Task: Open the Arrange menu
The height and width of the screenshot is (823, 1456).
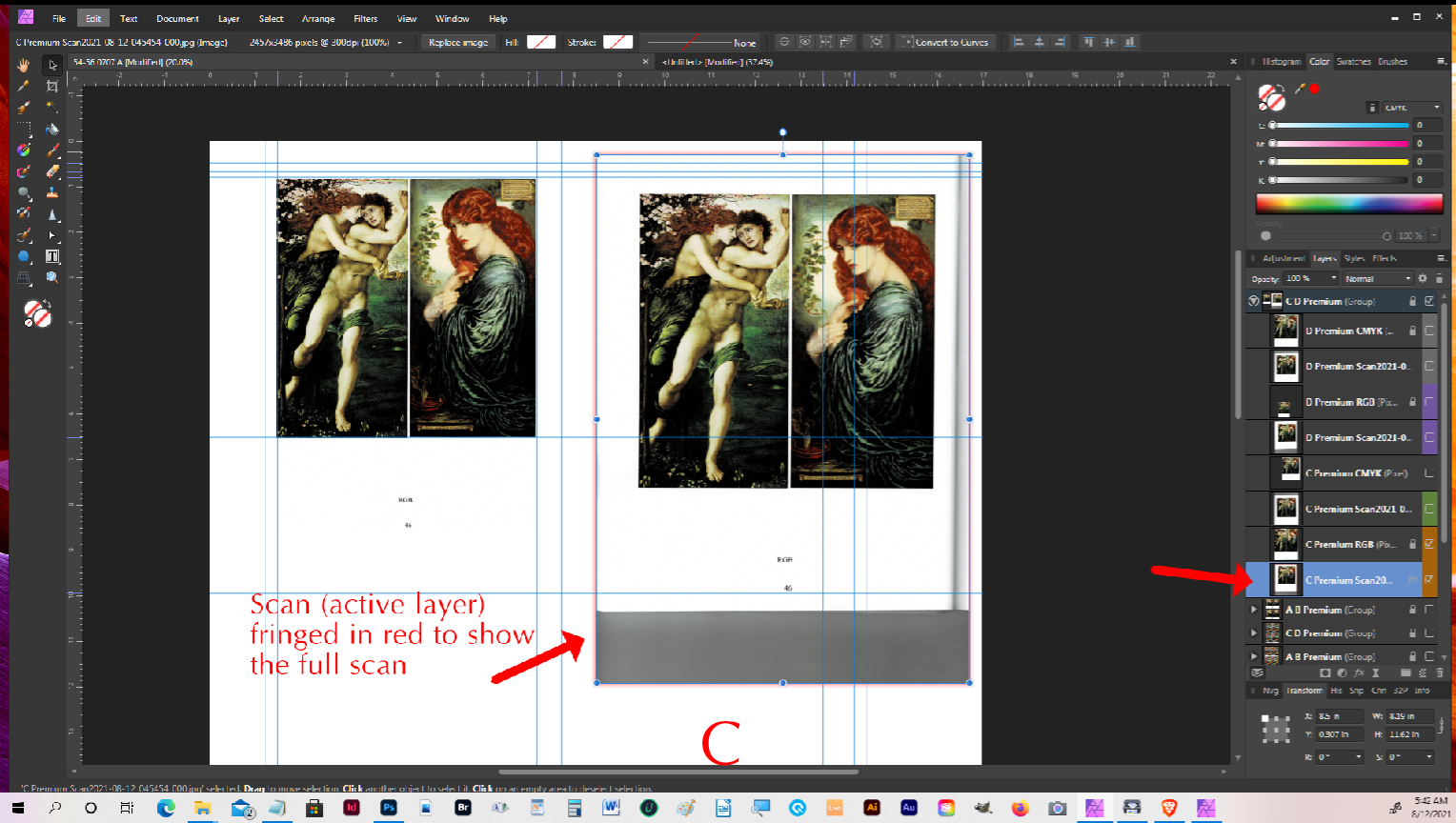Action: pyautogui.click(x=318, y=18)
